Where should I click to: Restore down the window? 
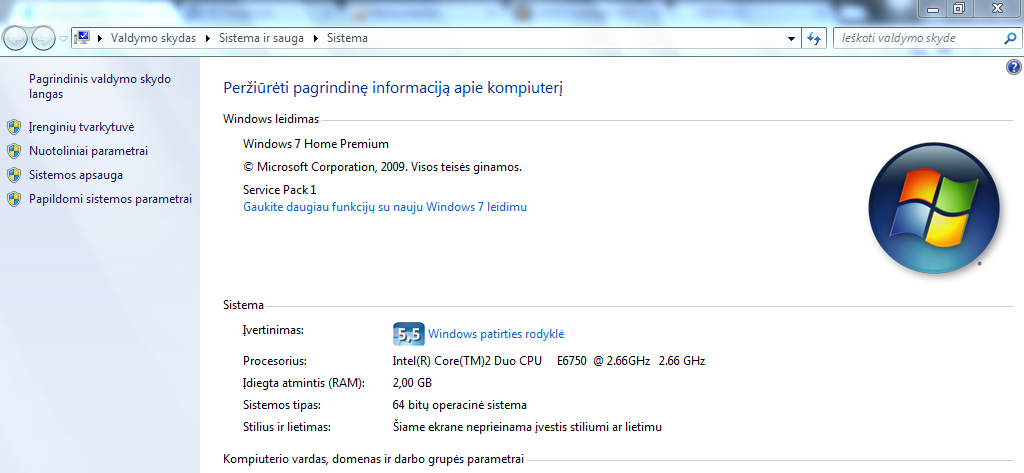coord(959,8)
